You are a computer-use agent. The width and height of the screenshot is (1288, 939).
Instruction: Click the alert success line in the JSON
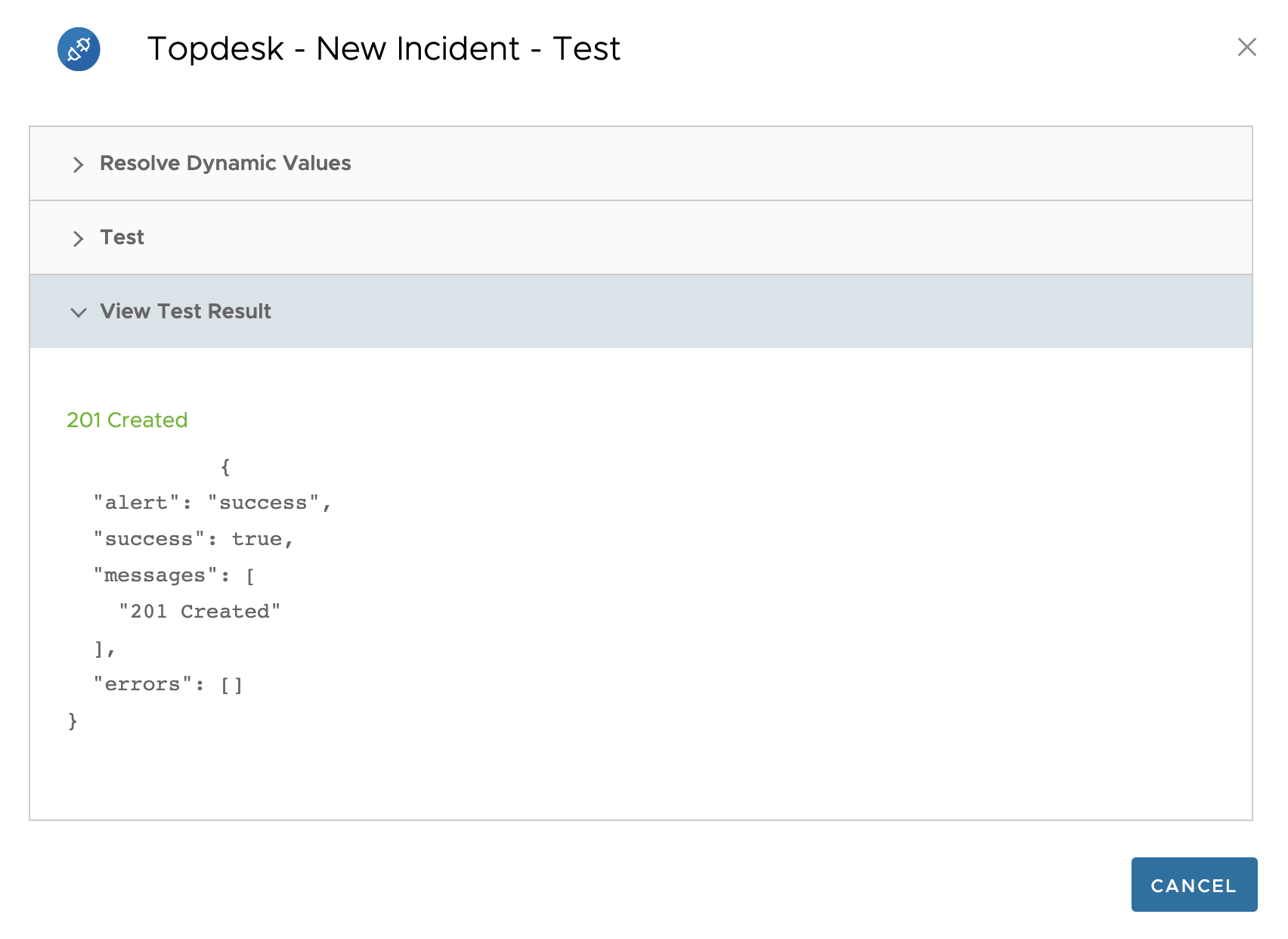coord(212,501)
